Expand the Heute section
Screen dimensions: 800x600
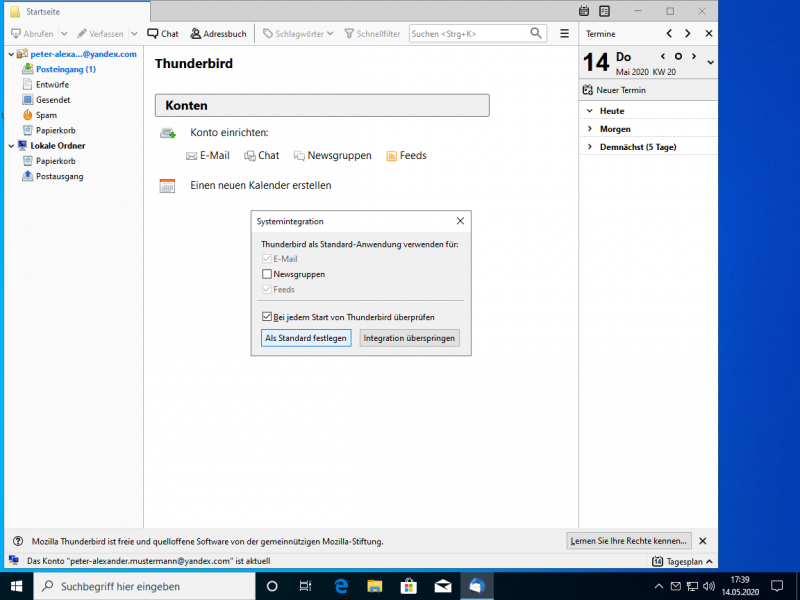coord(590,111)
